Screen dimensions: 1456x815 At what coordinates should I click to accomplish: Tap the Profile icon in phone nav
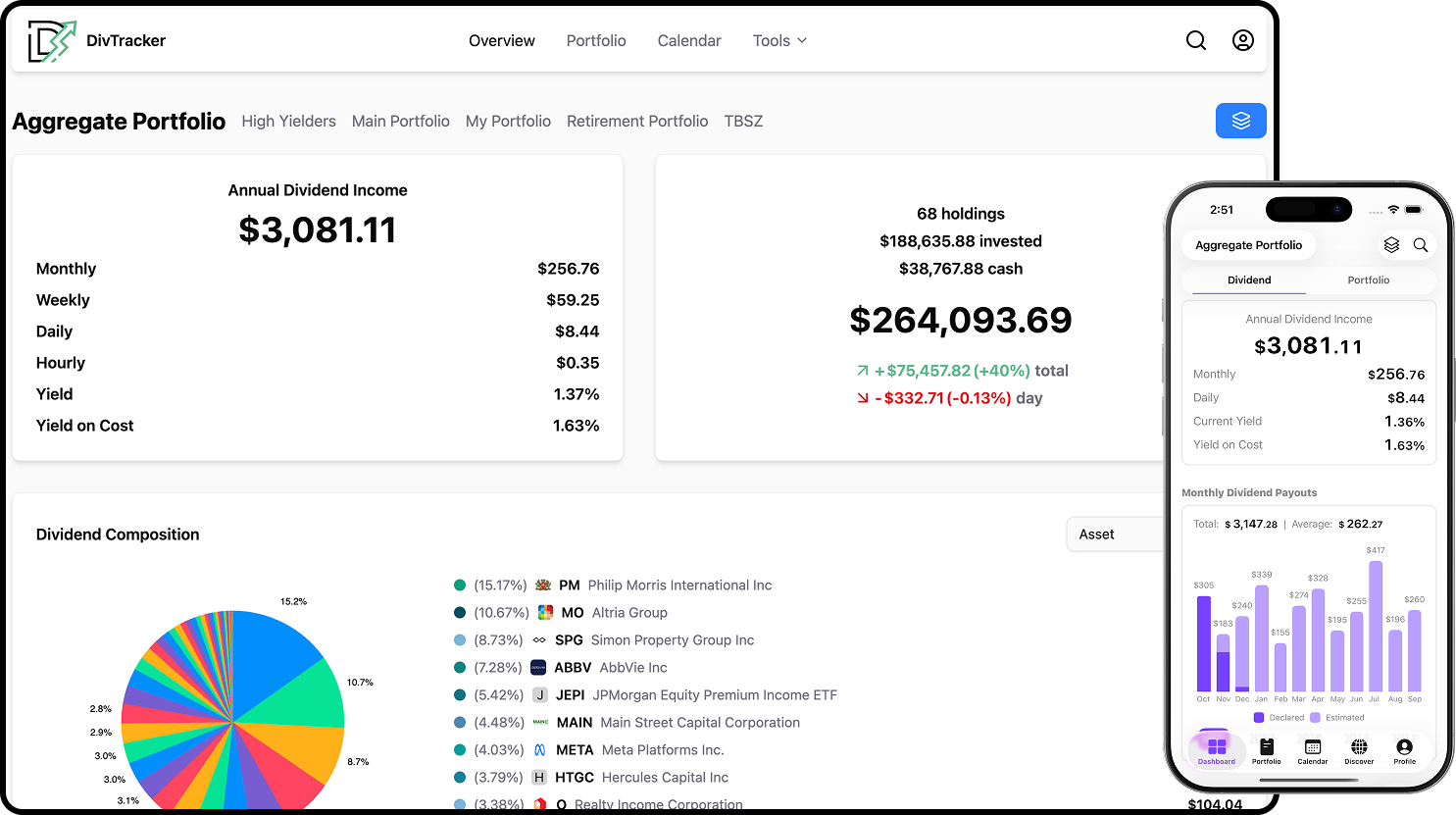1404,750
